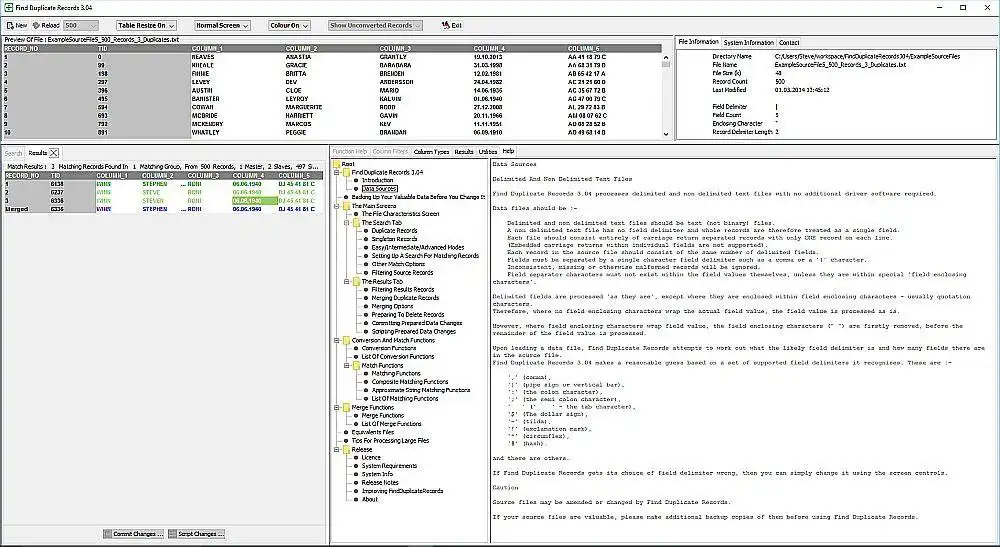Viewport: 1000px width, 547px height.
Task: Open Composite Matching Functions topic
Action: (409, 382)
